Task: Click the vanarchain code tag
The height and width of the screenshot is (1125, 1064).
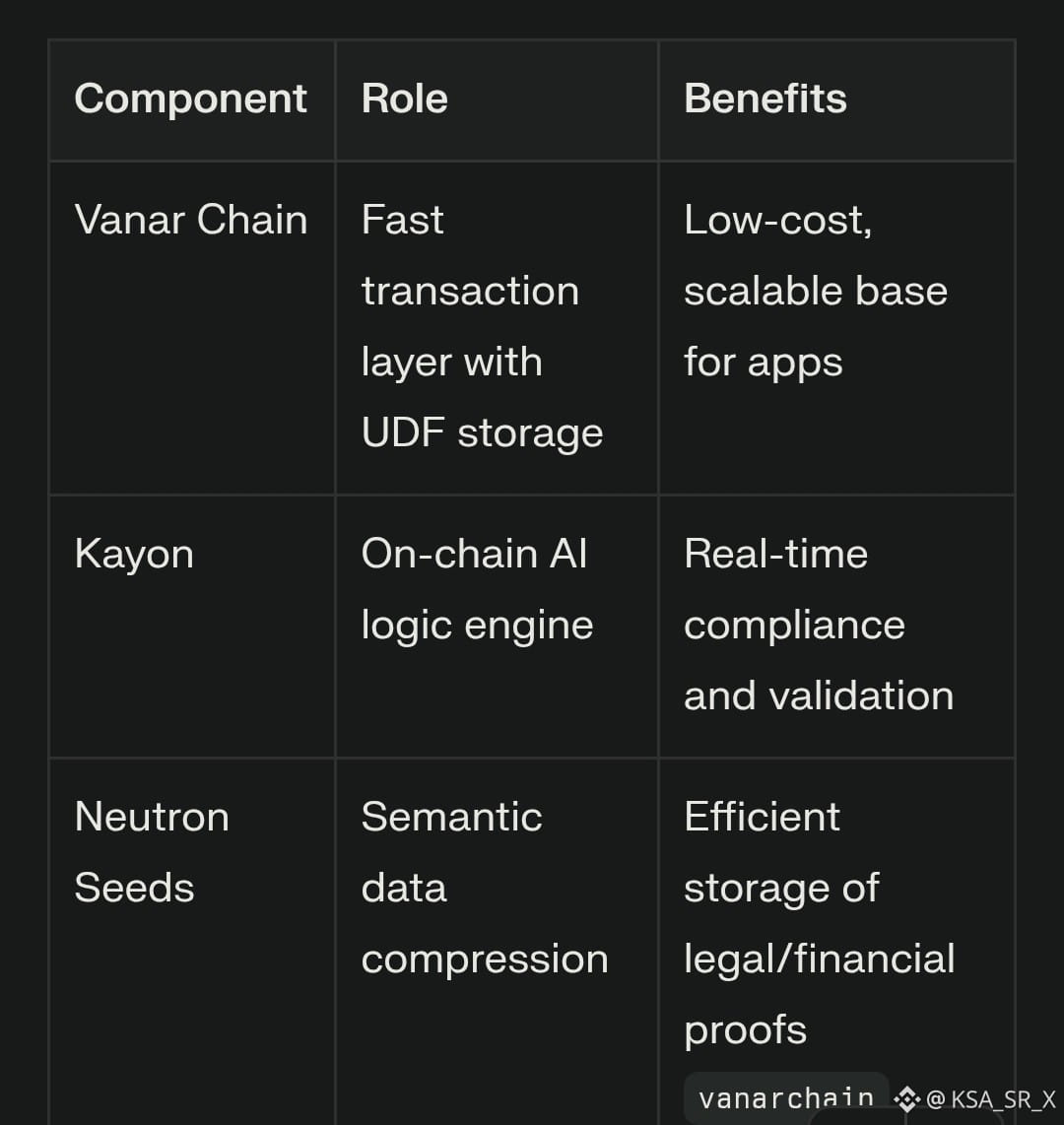Action: (785, 1097)
